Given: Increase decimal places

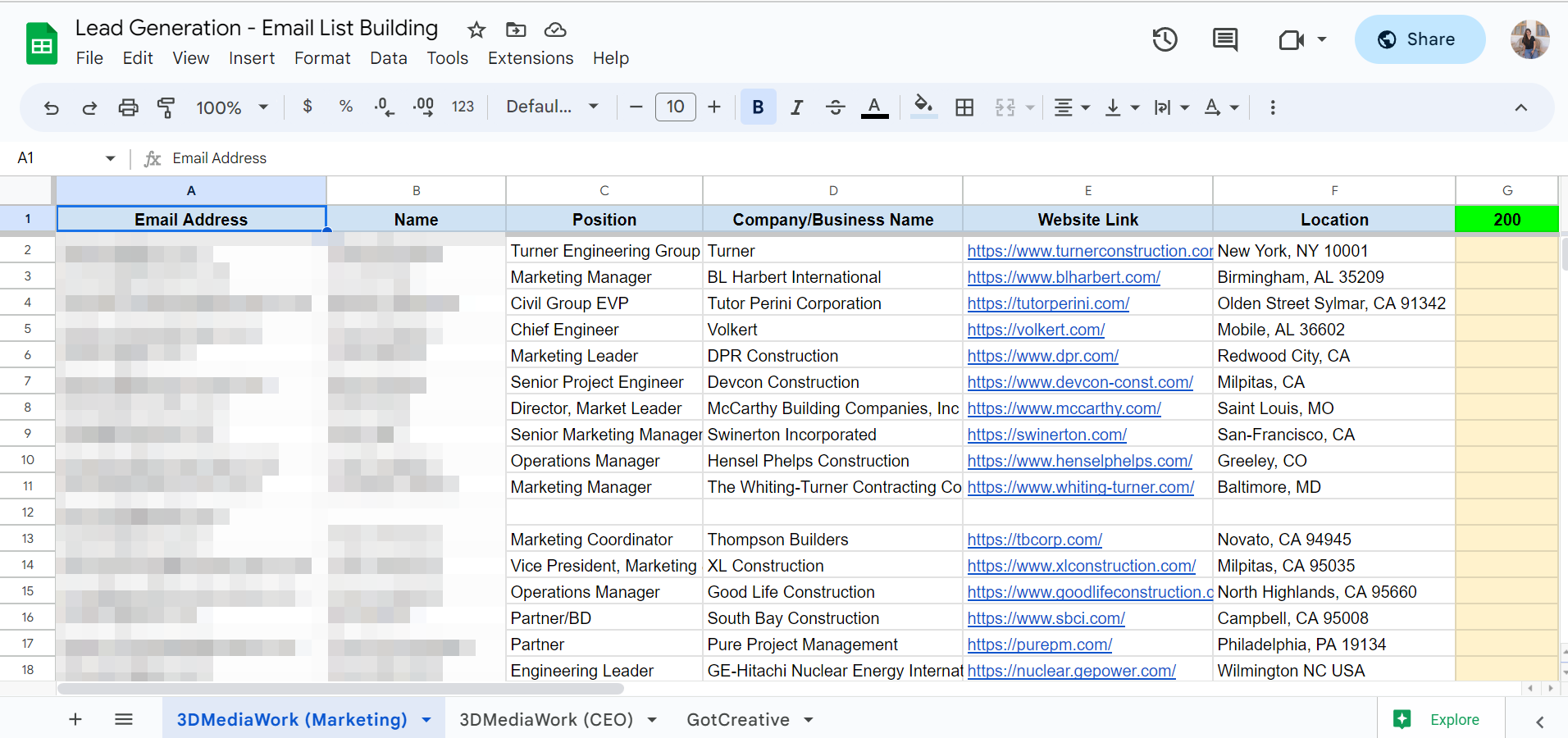Looking at the screenshot, I should 423,107.
